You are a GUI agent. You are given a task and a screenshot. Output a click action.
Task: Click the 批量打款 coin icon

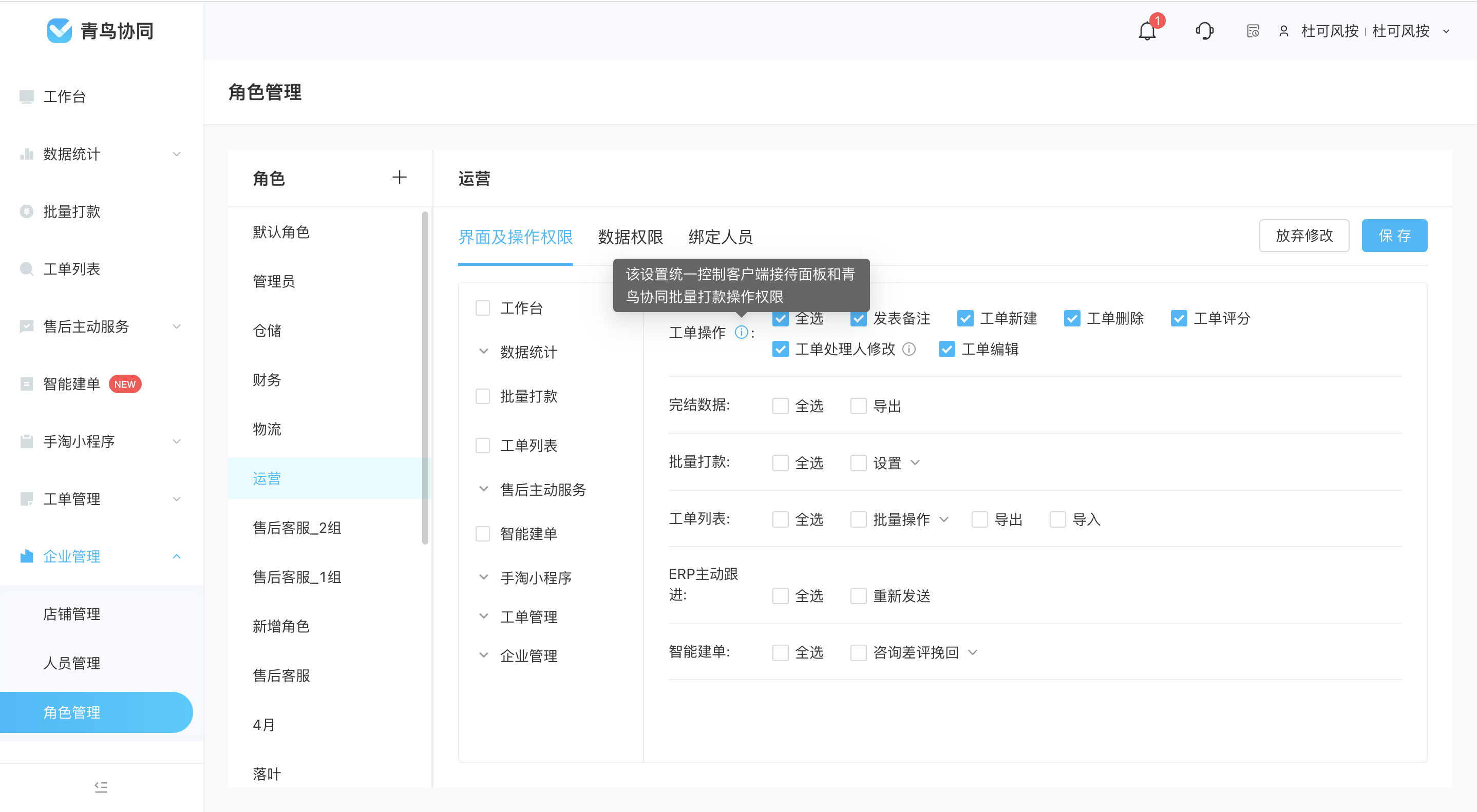coord(26,211)
